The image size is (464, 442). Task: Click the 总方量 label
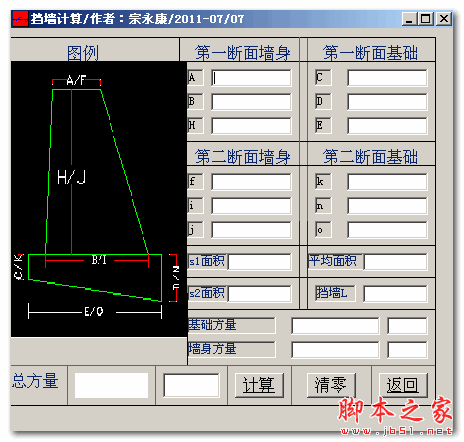point(35,381)
